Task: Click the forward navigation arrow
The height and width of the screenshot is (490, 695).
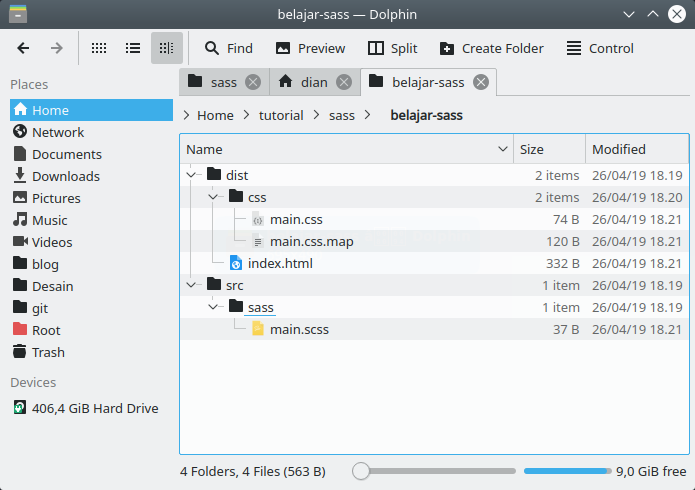Action: (57, 48)
